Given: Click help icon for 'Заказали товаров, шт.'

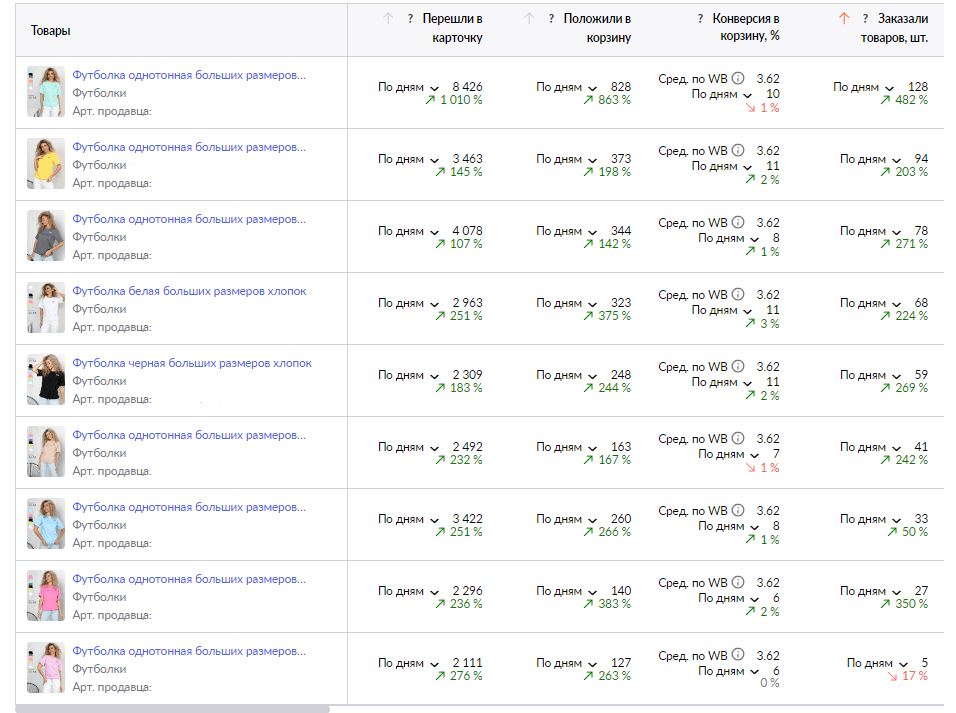Looking at the screenshot, I should pos(865,19).
